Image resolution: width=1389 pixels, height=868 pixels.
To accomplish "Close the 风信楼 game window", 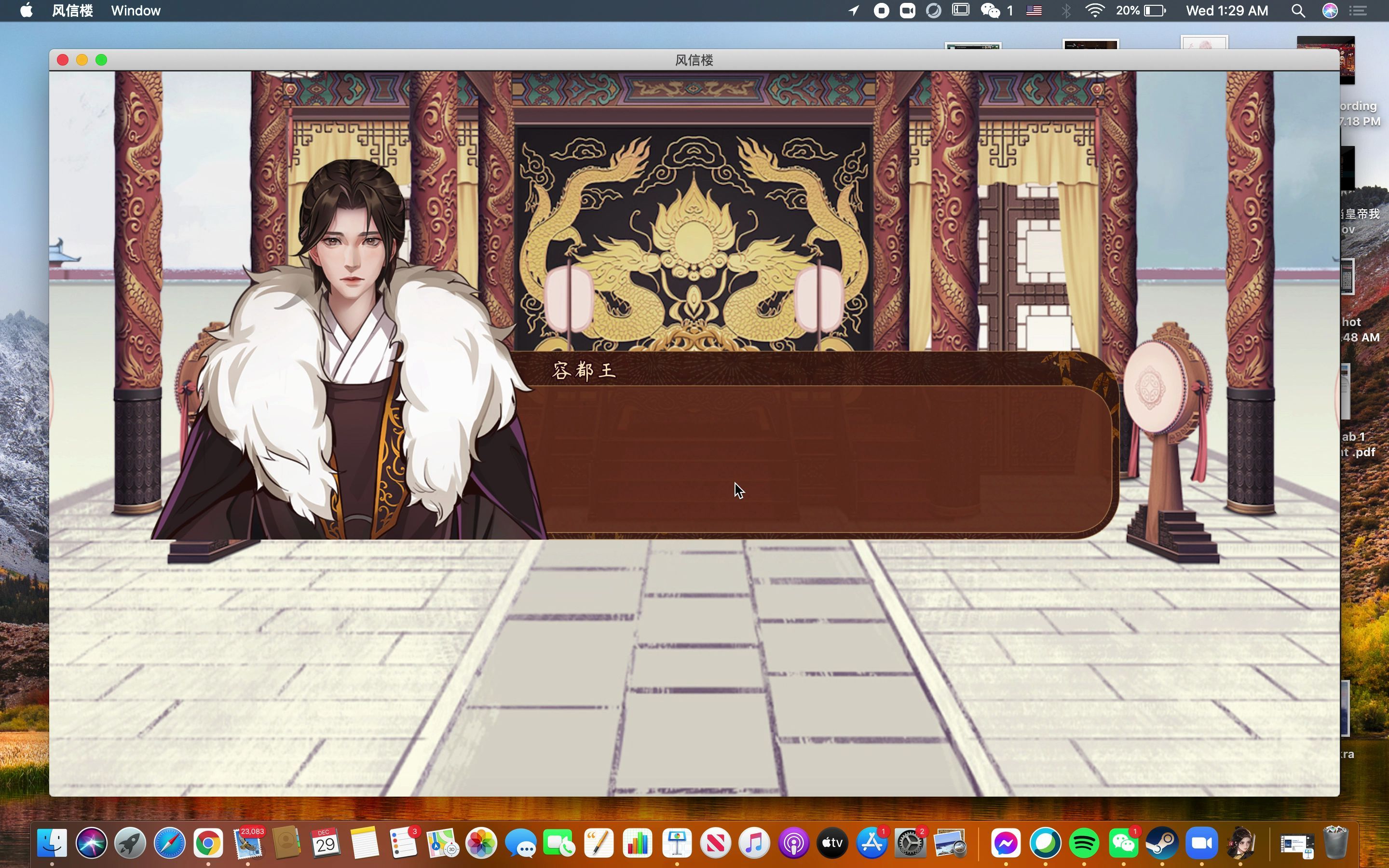I will (x=63, y=60).
